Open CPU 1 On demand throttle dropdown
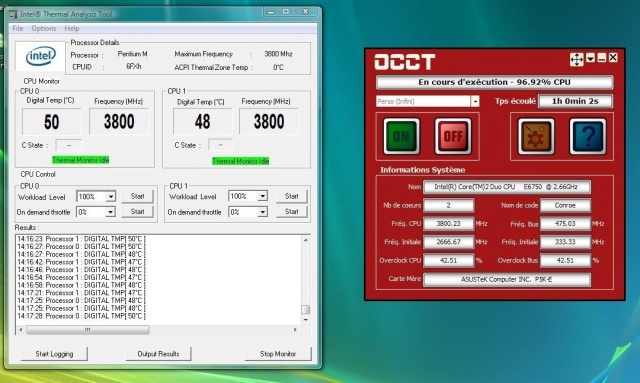The height and width of the screenshot is (383, 640). pos(262,212)
